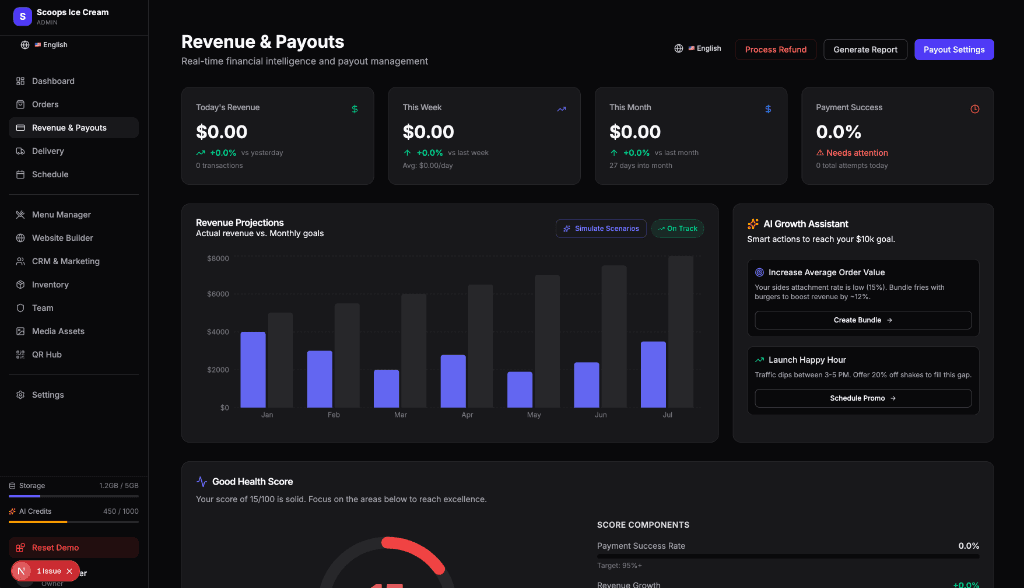Select the Inventory box icon
This screenshot has height=588, width=1024.
click(x=22, y=284)
